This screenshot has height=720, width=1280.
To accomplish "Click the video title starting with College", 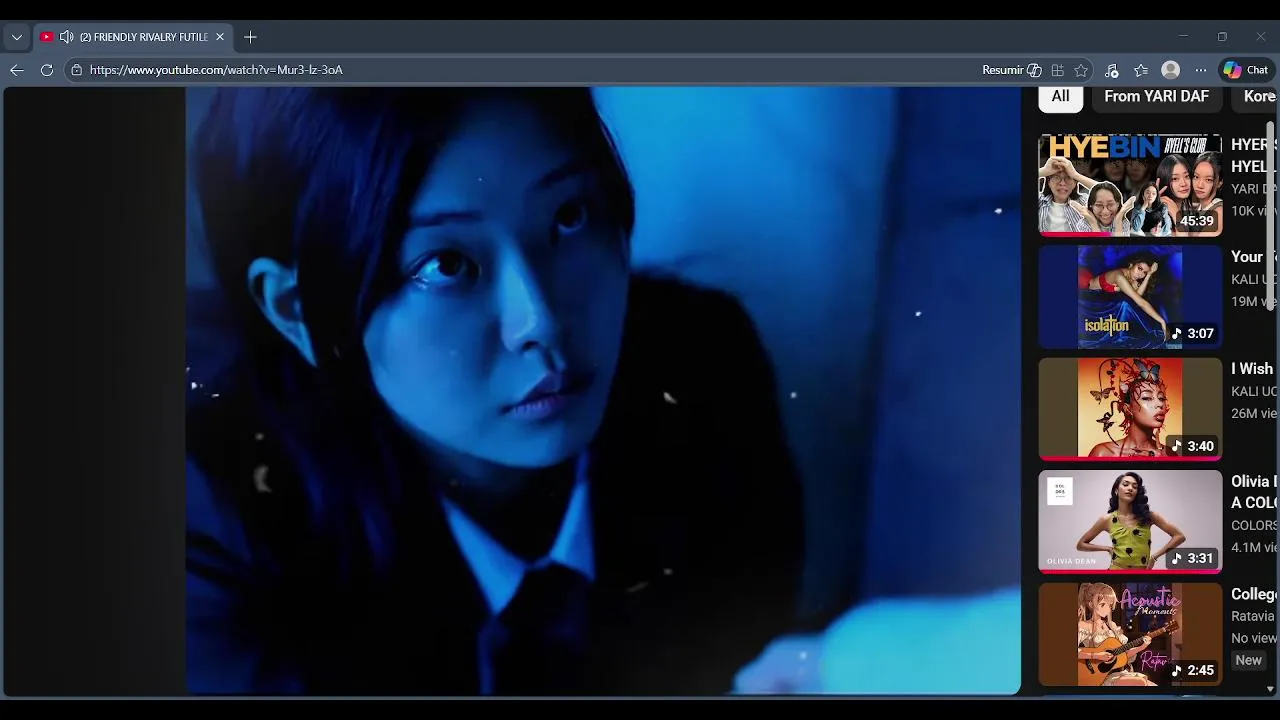I will [x=1253, y=594].
